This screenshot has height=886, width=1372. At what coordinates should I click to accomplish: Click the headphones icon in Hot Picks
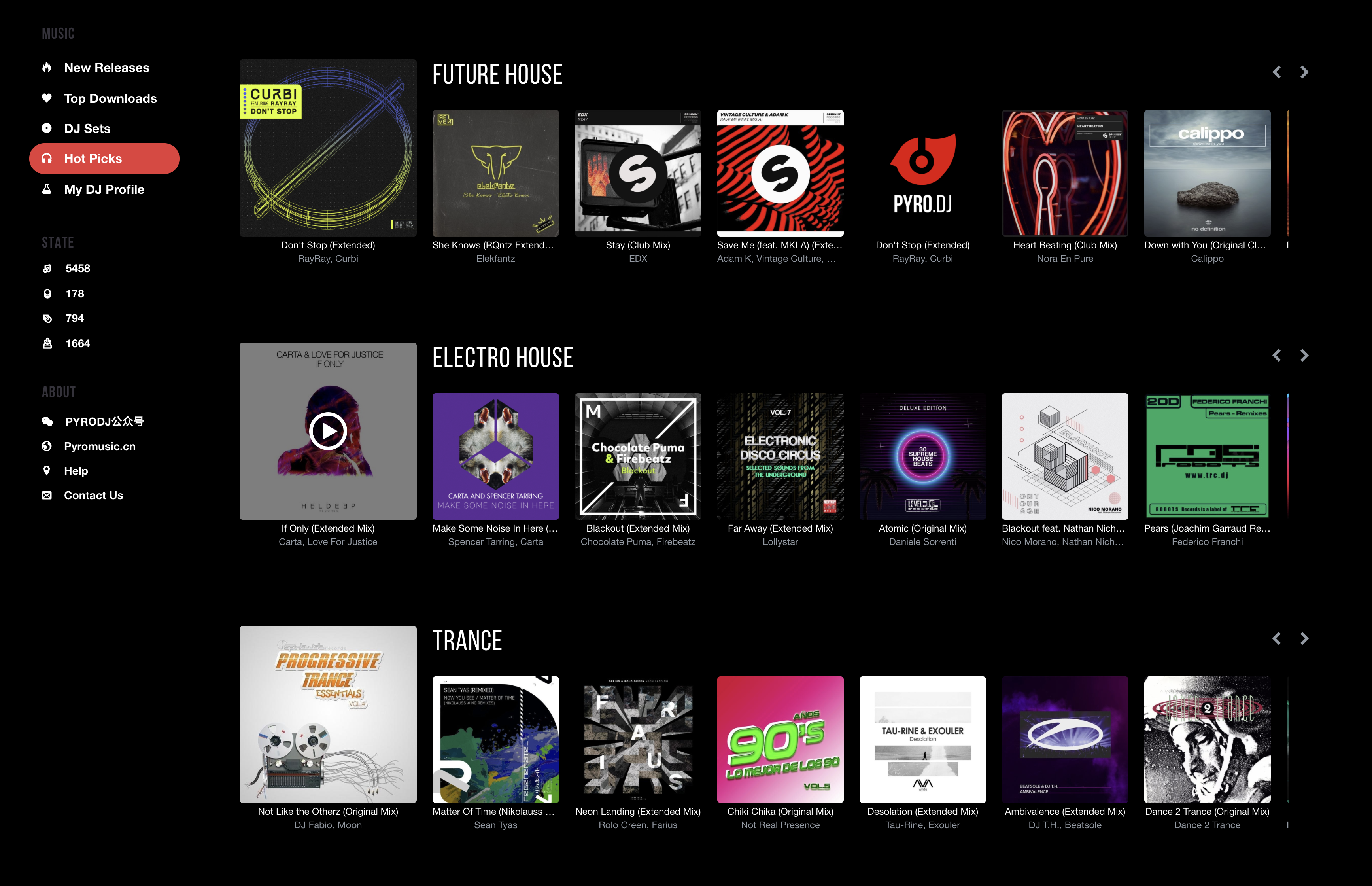(47, 159)
